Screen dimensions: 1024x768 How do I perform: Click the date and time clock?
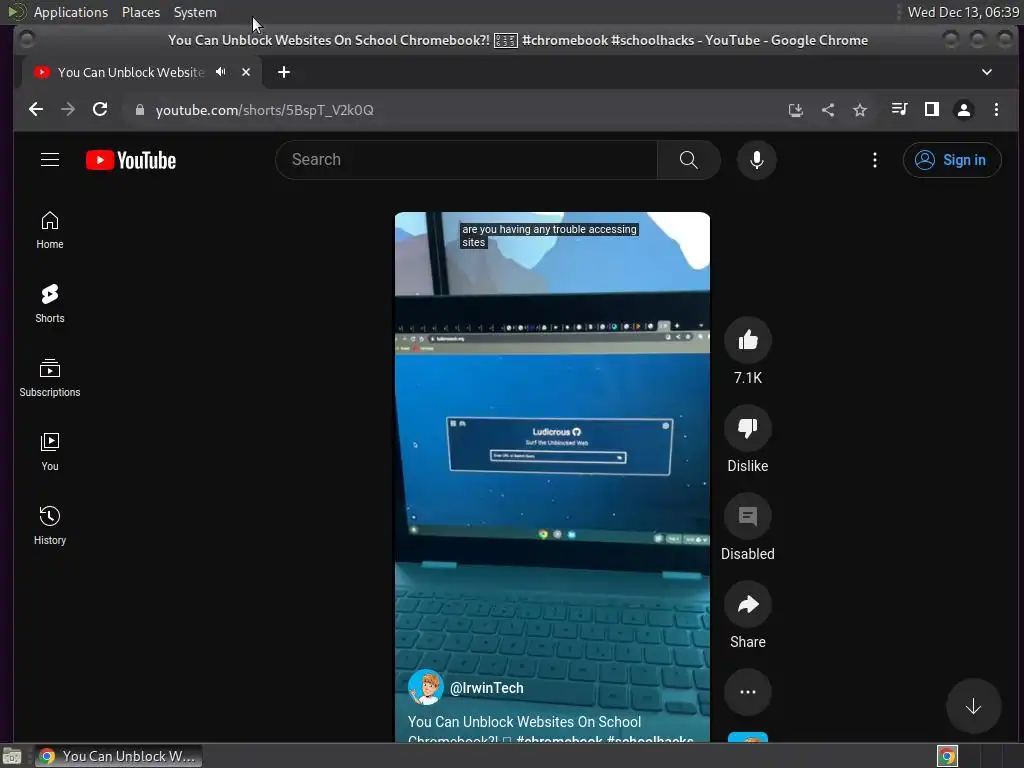[x=963, y=12]
